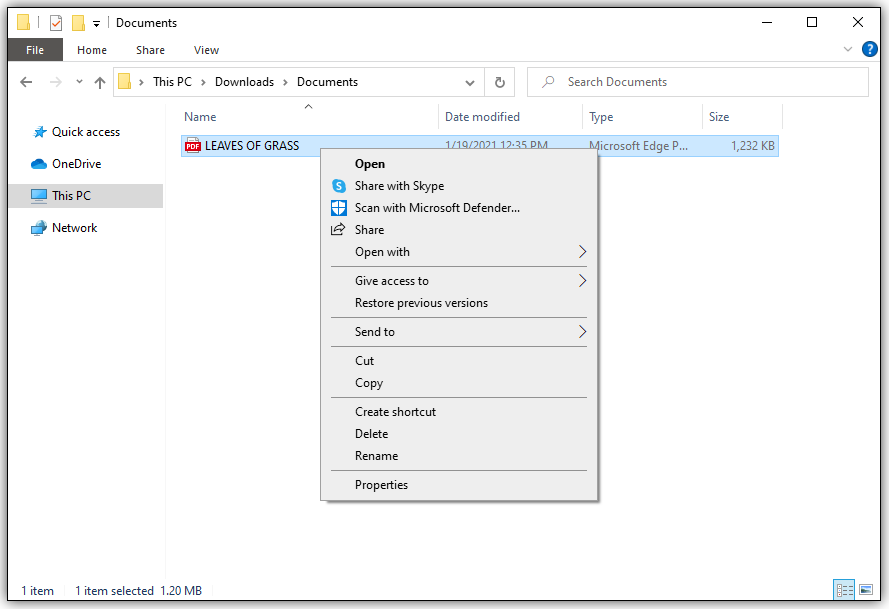Image resolution: width=889 pixels, height=609 pixels.
Task: Open the address bar history dropdown
Action: 469,83
